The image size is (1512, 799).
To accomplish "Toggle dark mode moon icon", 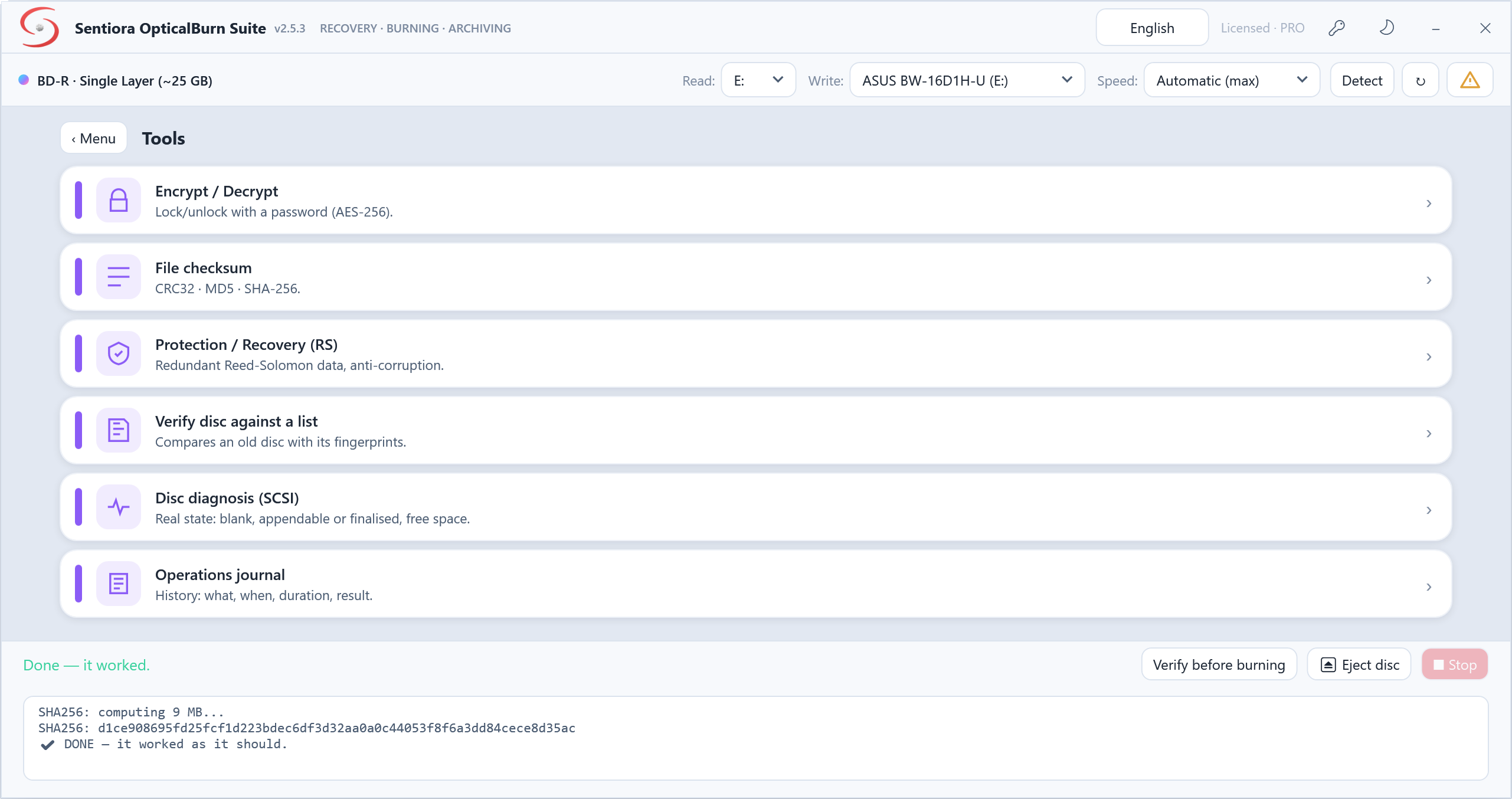I will tap(1386, 28).
